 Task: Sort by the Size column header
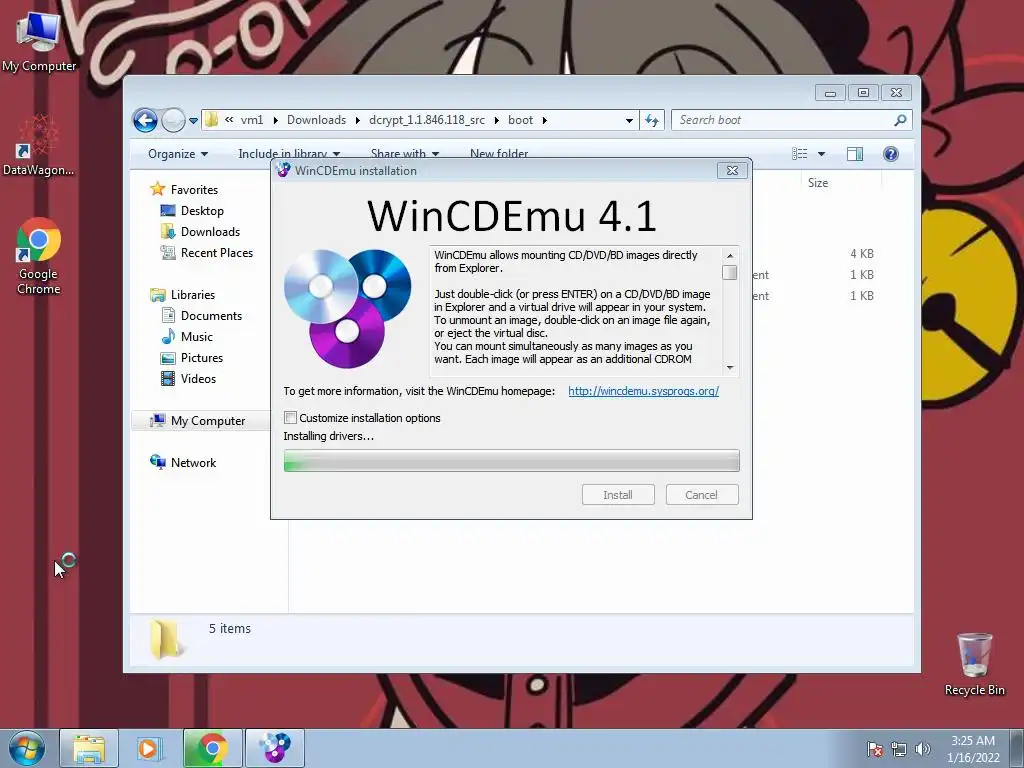click(818, 183)
